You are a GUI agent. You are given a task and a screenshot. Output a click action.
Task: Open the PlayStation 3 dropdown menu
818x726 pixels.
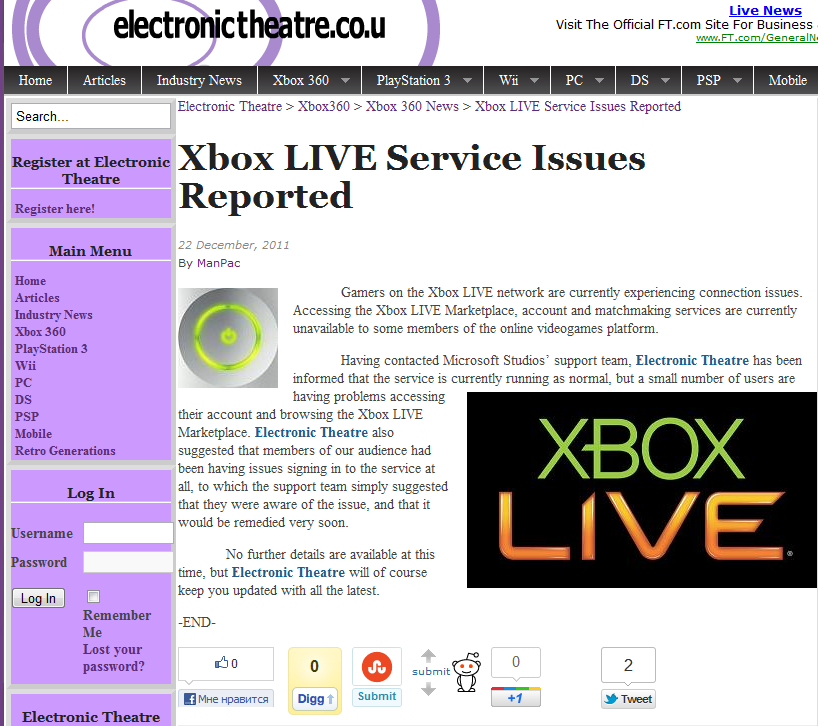[470, 81]
